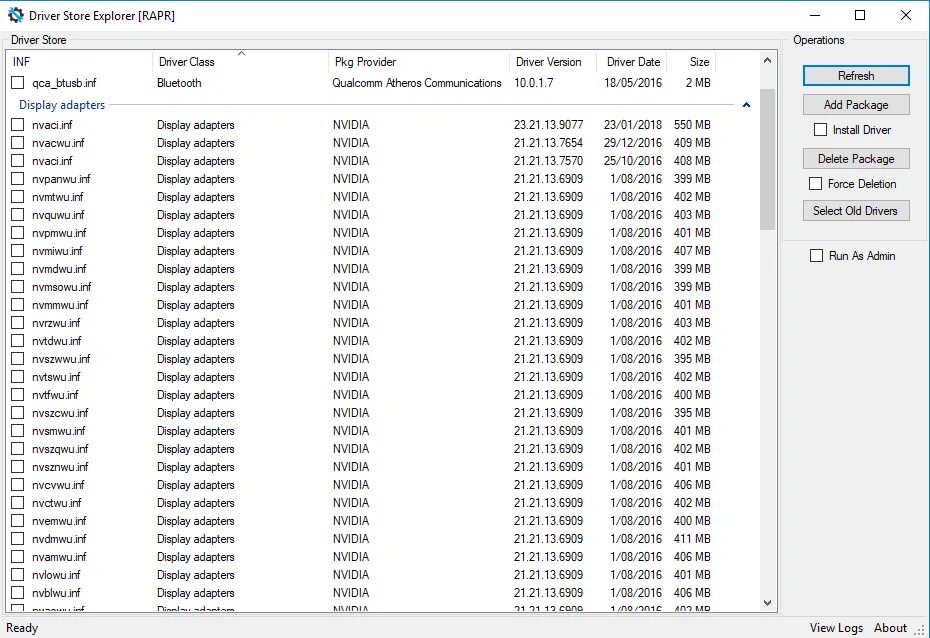Select the nvszqwu.inf file name
The height and width of the screenshot is (638, 930).
tap(60, 449)
